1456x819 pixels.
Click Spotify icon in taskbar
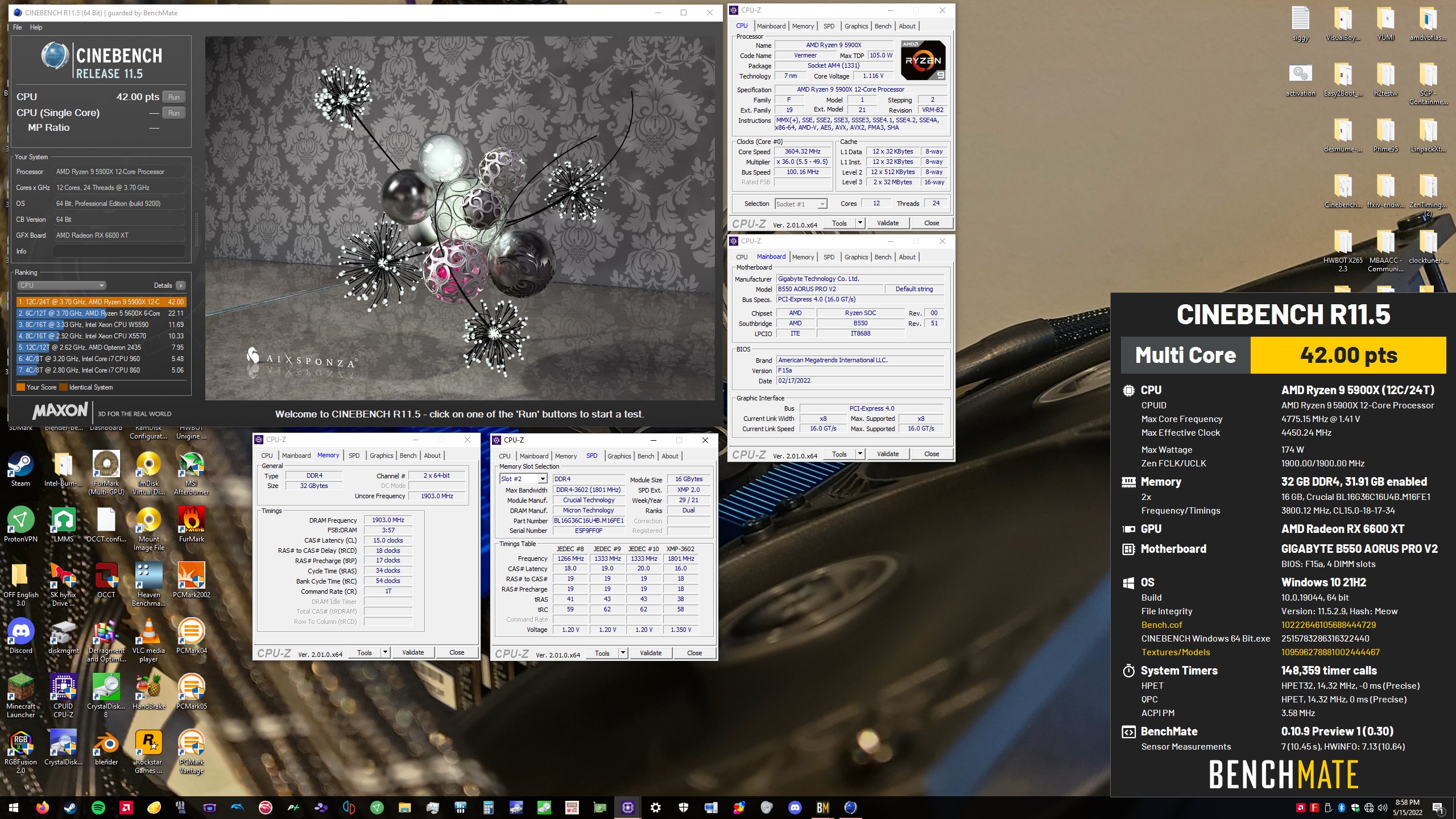pyautogui.click(x=98, y=808)
